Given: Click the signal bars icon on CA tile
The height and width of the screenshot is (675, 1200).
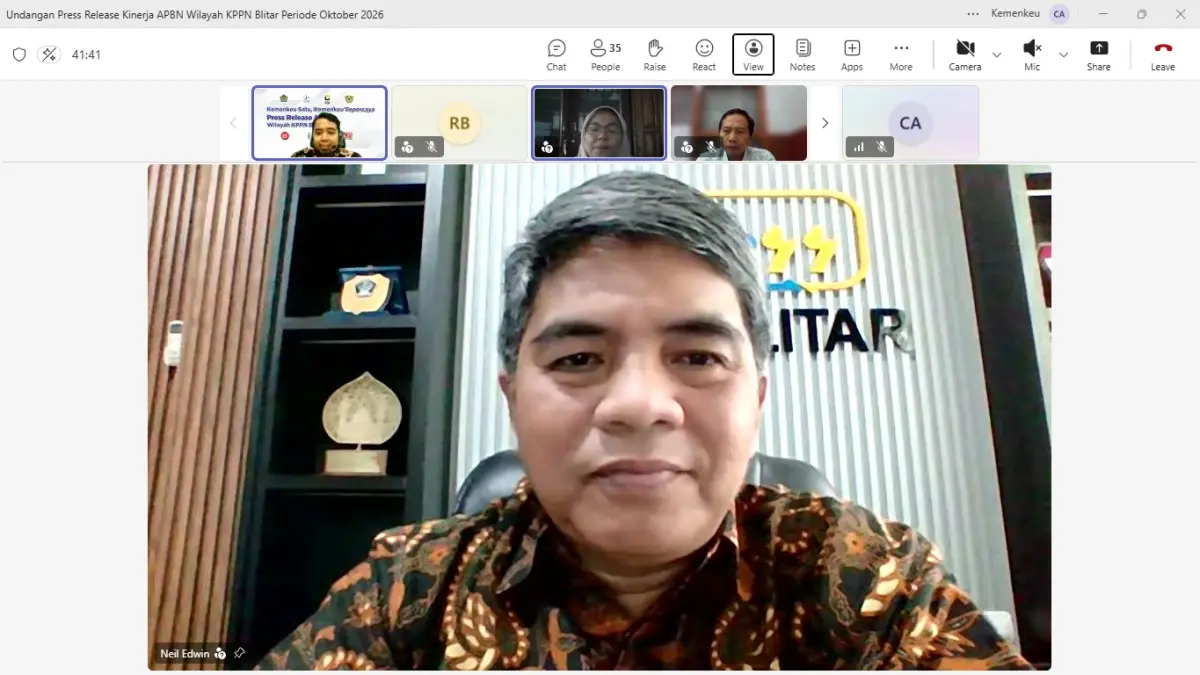Looking at the screenshot, I should click(x=858, y=147).
